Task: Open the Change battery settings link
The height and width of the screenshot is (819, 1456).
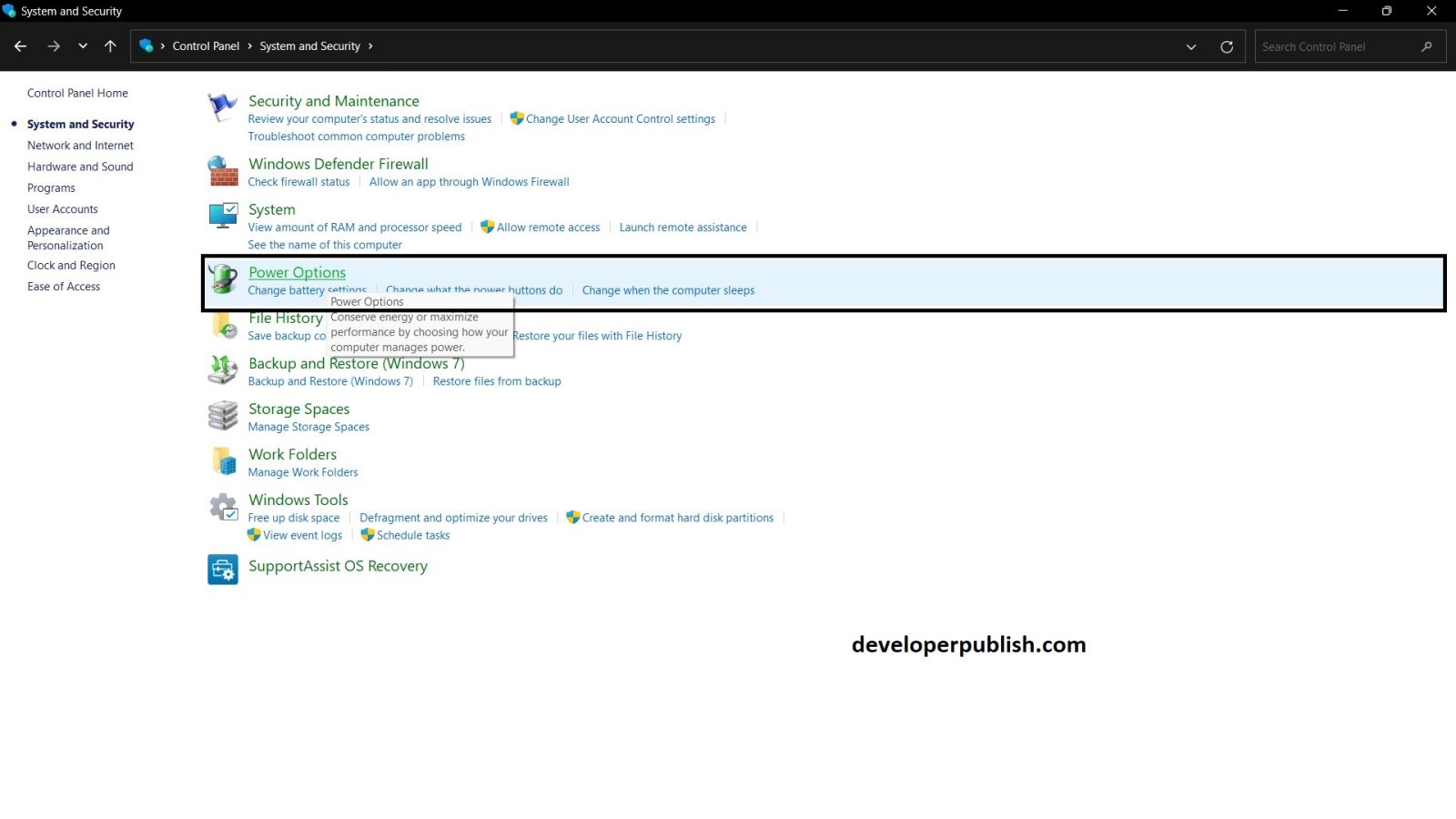Action: coord(307,289)
